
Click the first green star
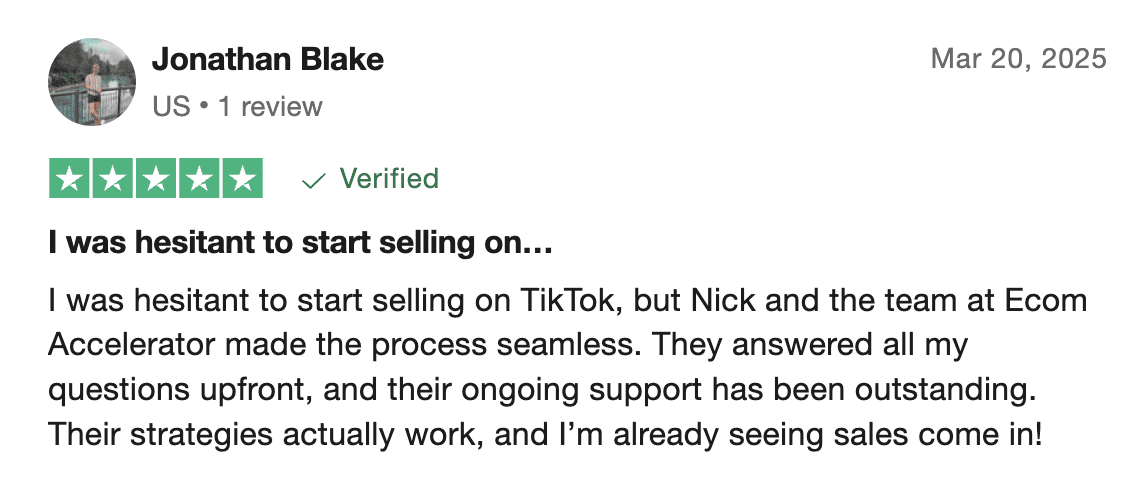tap(70, 179)
